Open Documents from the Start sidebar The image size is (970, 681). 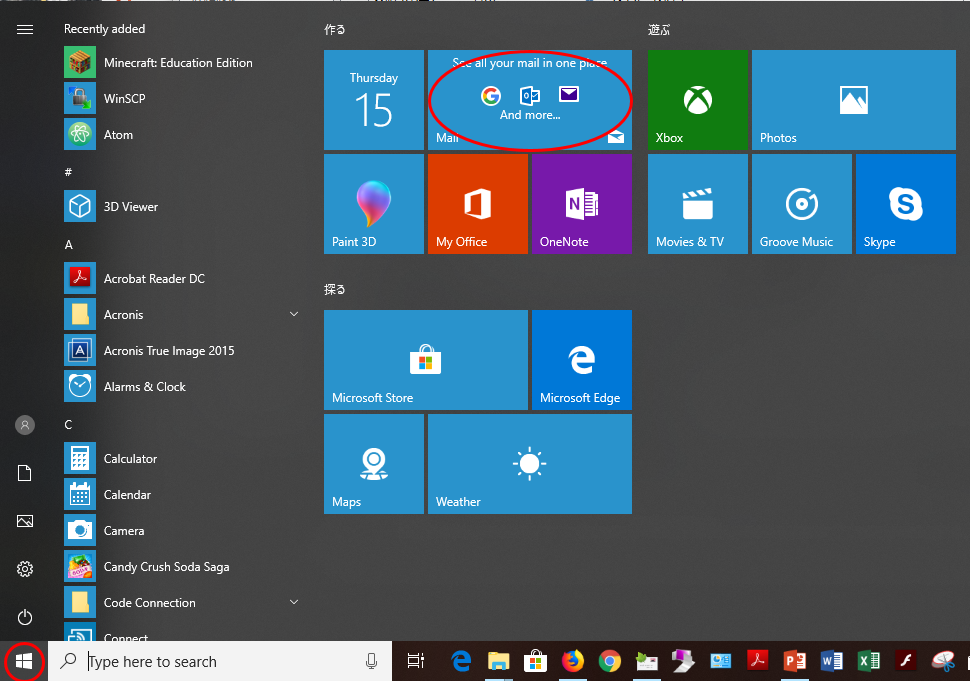tap(25, 473)
